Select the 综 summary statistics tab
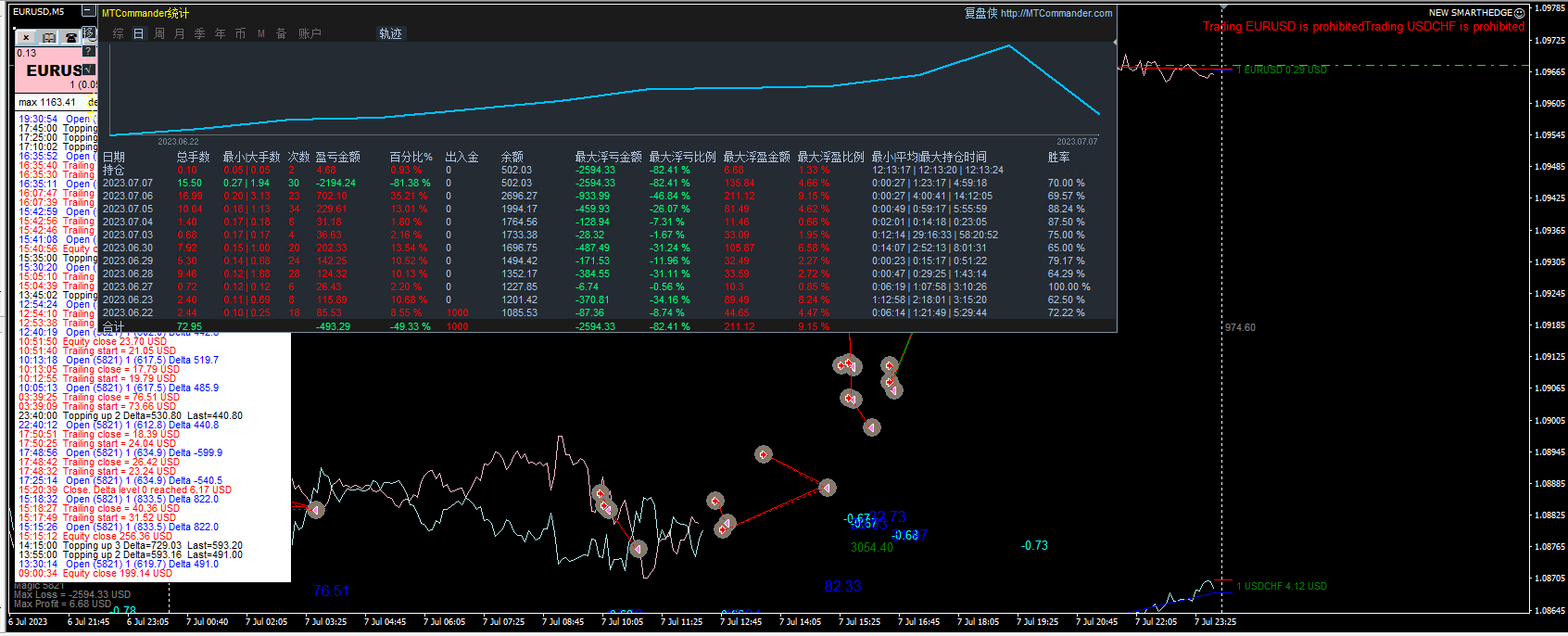 pyautogui.click(x=118, y=33)
